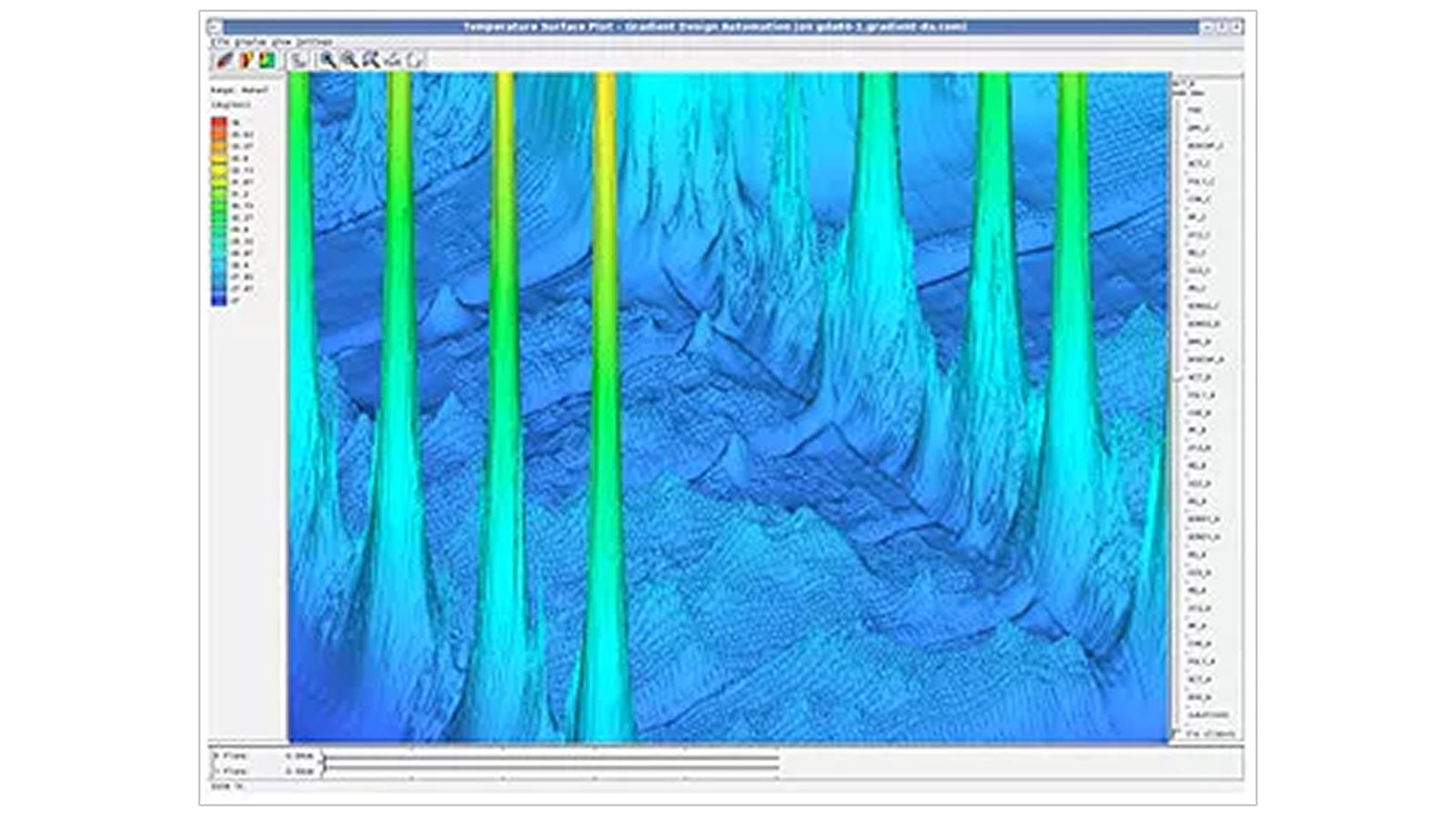This screenshot has height=819, width=1456.
Task: Click the dark blue swatch at legend bottom
Action: coord(219,299)
